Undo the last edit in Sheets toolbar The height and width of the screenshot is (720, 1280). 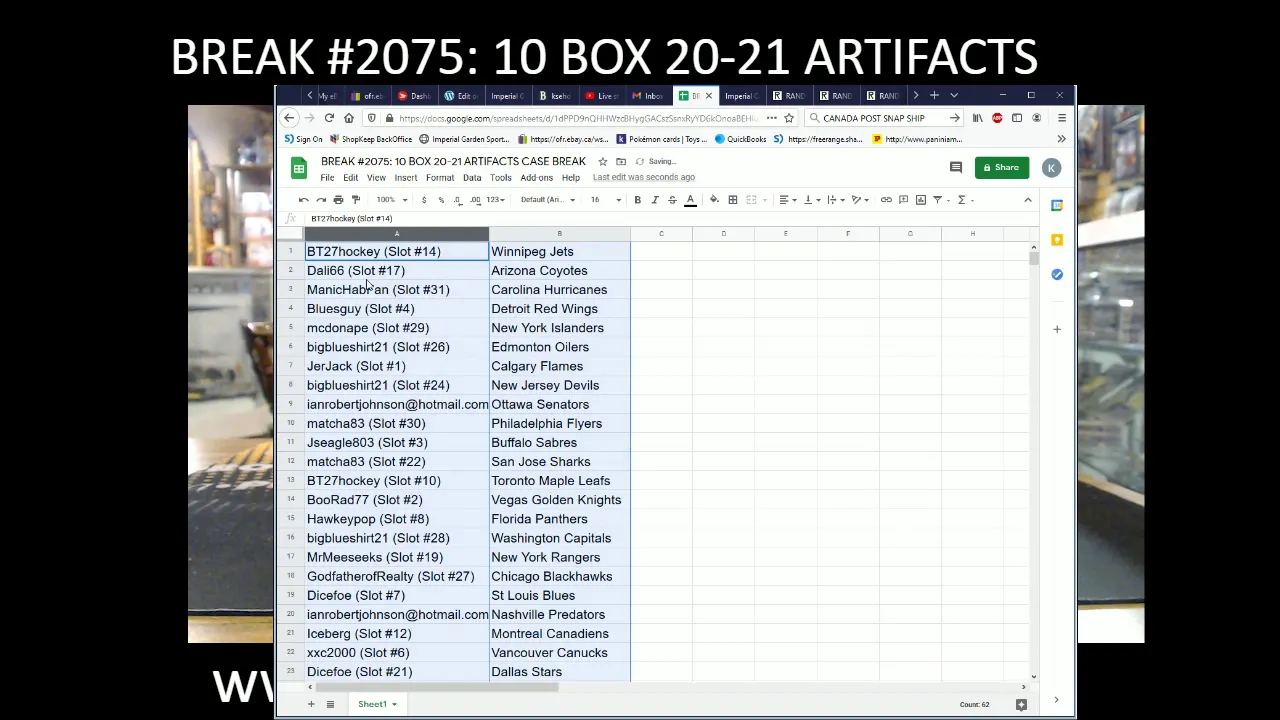tap(304, 200)
